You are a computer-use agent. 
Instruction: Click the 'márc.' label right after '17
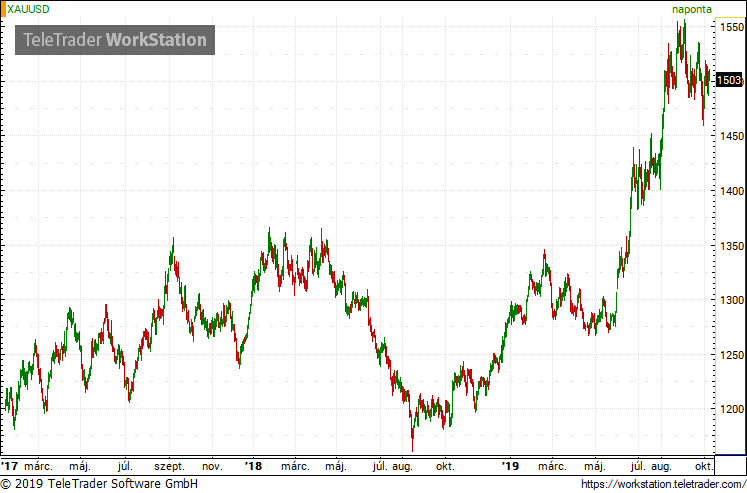coord(39,466)
